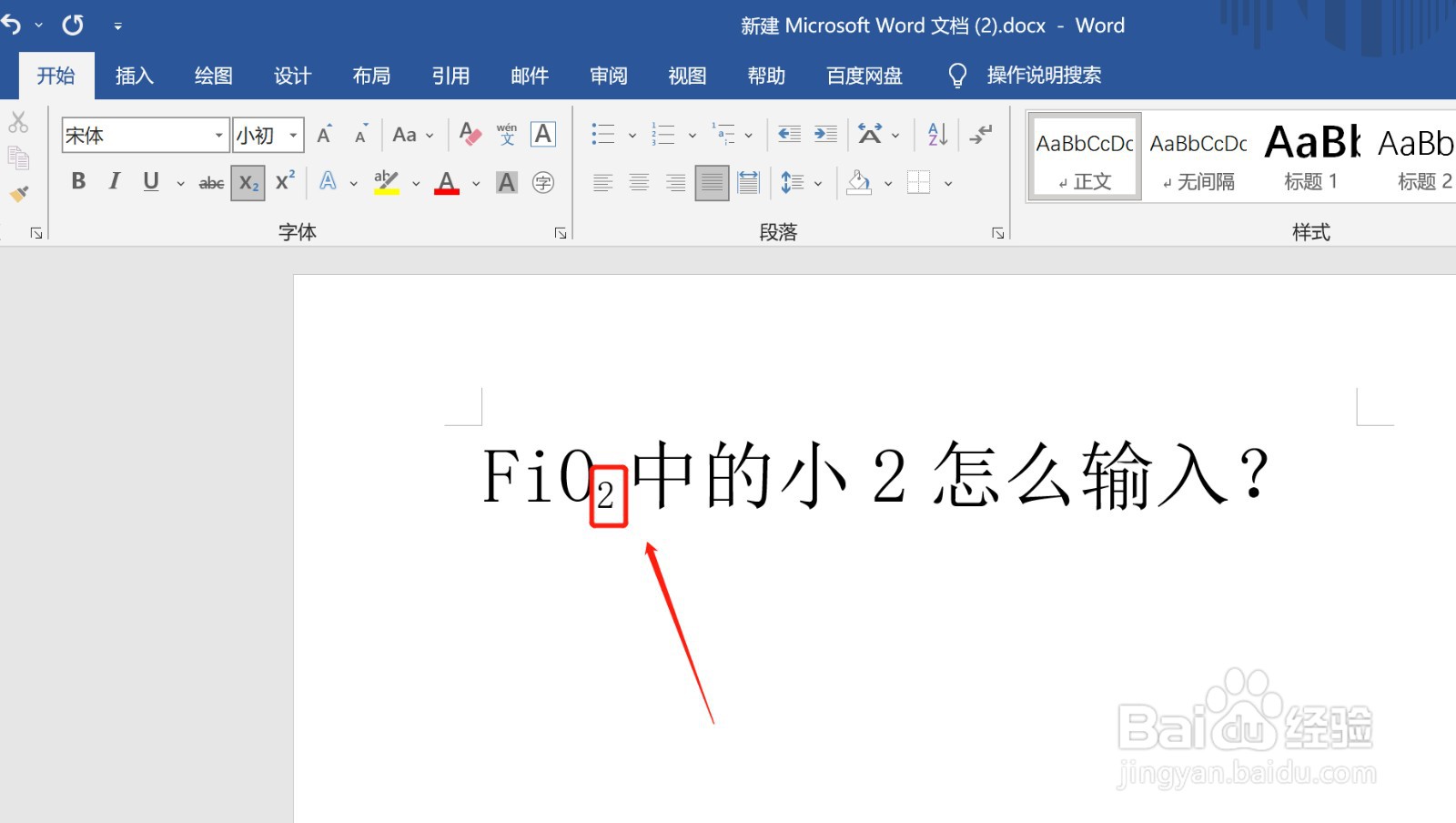Click the Format Painter brush icon
Screen dimensions: 1456x823
18,193
